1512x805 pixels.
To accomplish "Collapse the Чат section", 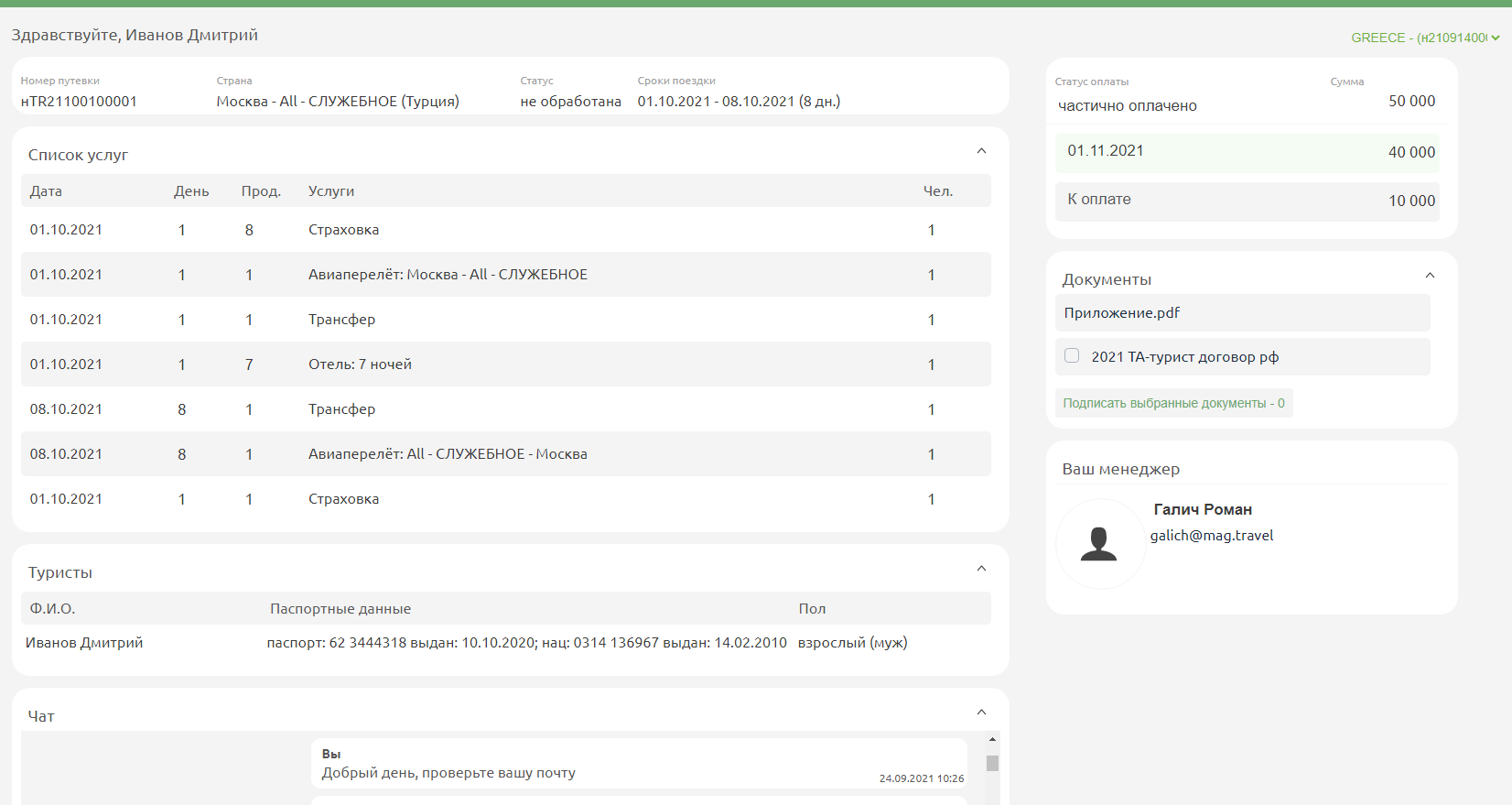I will point(981,713).
